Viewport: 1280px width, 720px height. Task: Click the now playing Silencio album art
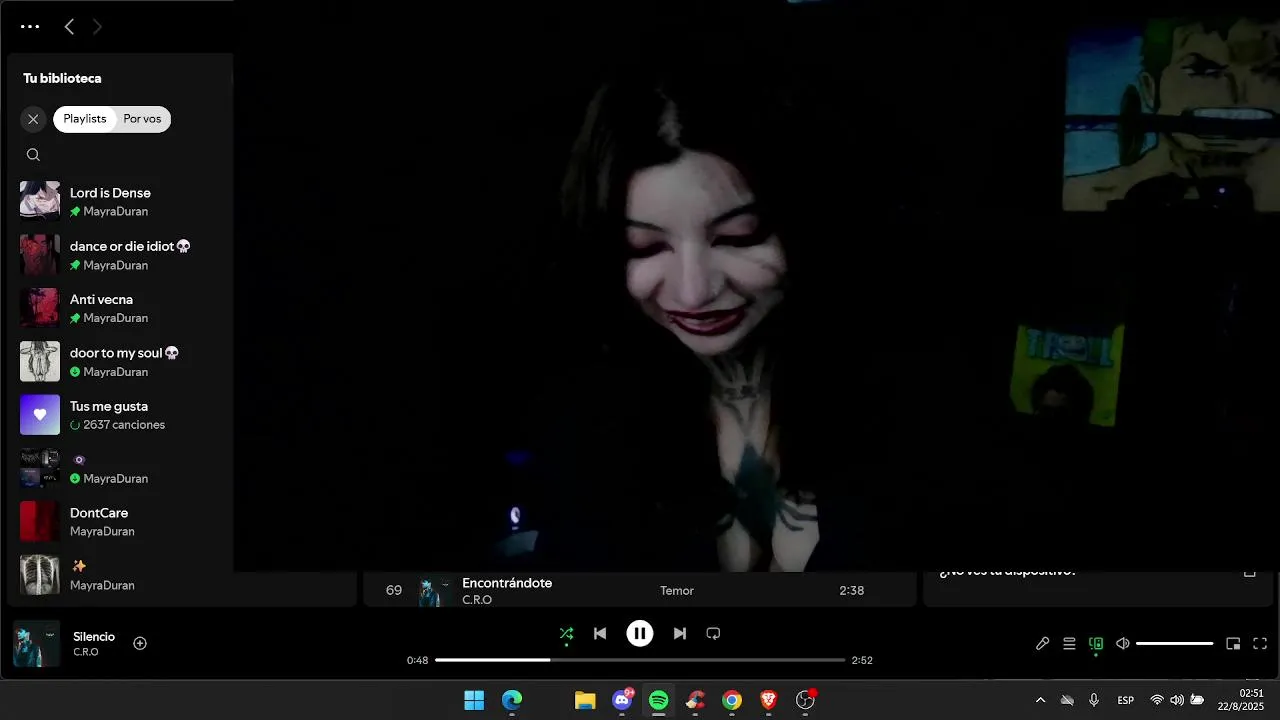36,643
